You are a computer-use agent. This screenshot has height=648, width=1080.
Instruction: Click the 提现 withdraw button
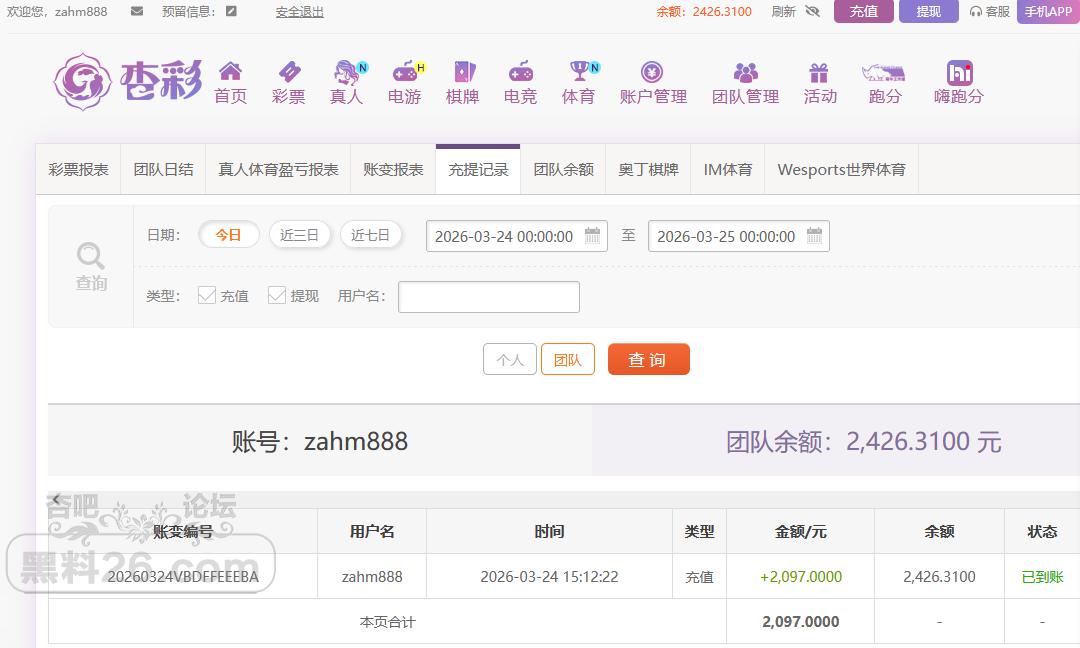pyautogui.click(x=928, y=11)
